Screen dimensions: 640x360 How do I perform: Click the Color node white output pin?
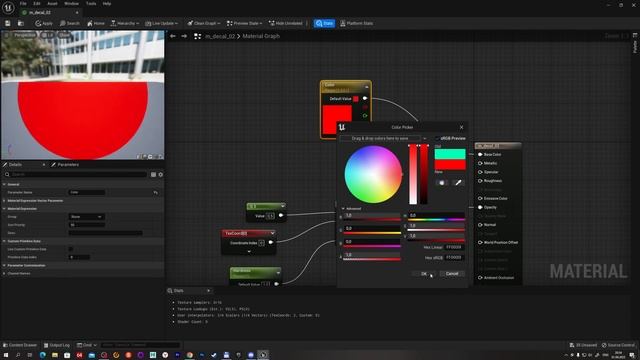pos(365,98)
